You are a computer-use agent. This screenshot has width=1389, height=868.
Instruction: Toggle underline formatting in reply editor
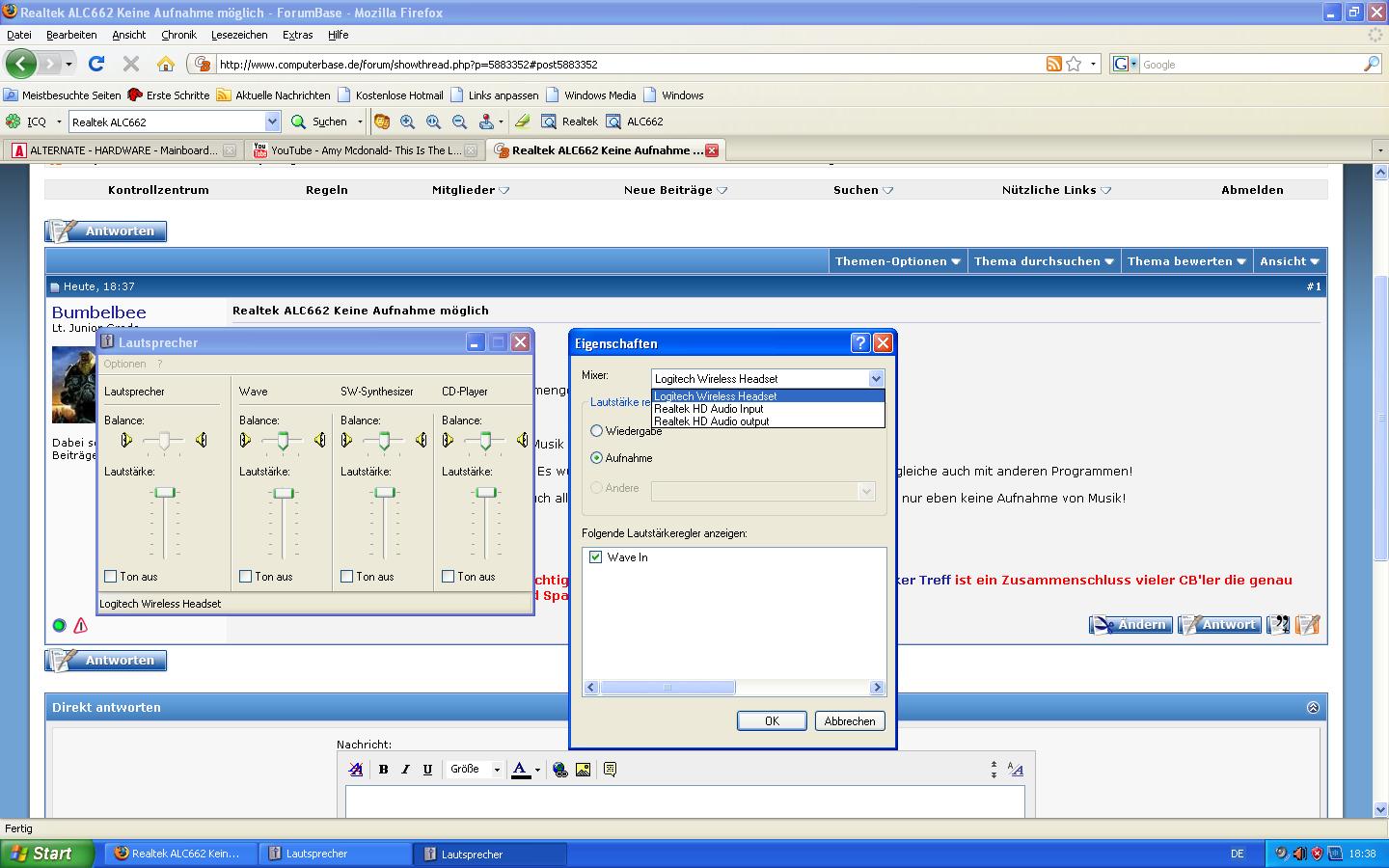(x=427, y=769)
